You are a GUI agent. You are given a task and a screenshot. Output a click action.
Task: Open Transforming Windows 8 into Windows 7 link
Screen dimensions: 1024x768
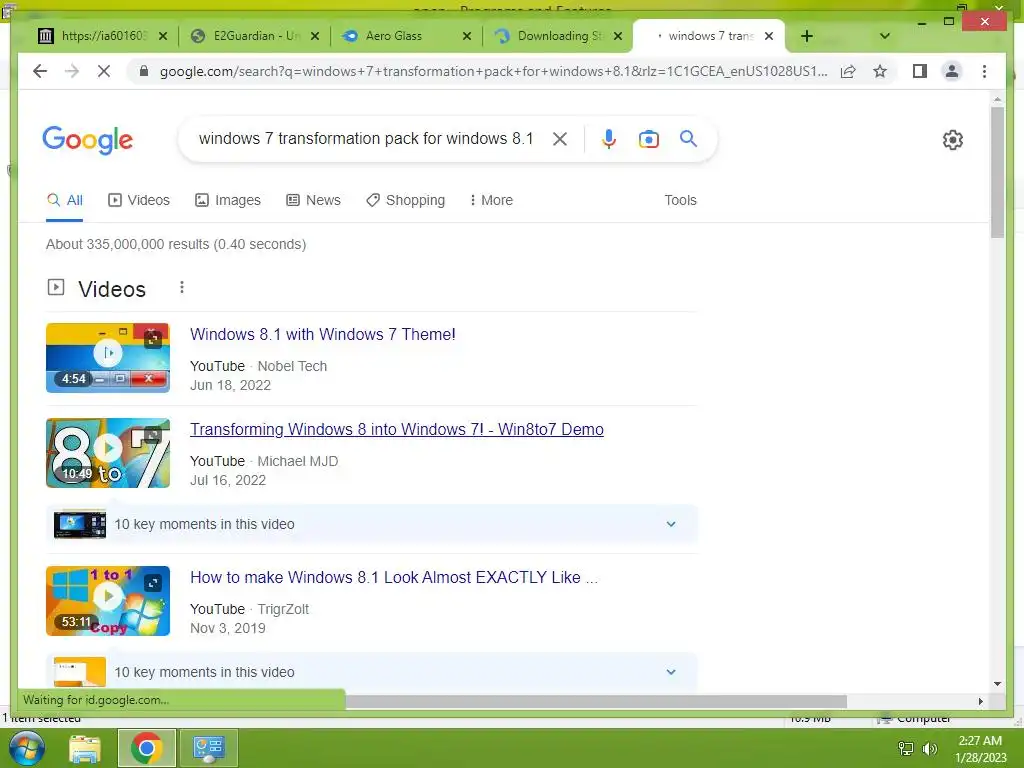click(396, 429)
